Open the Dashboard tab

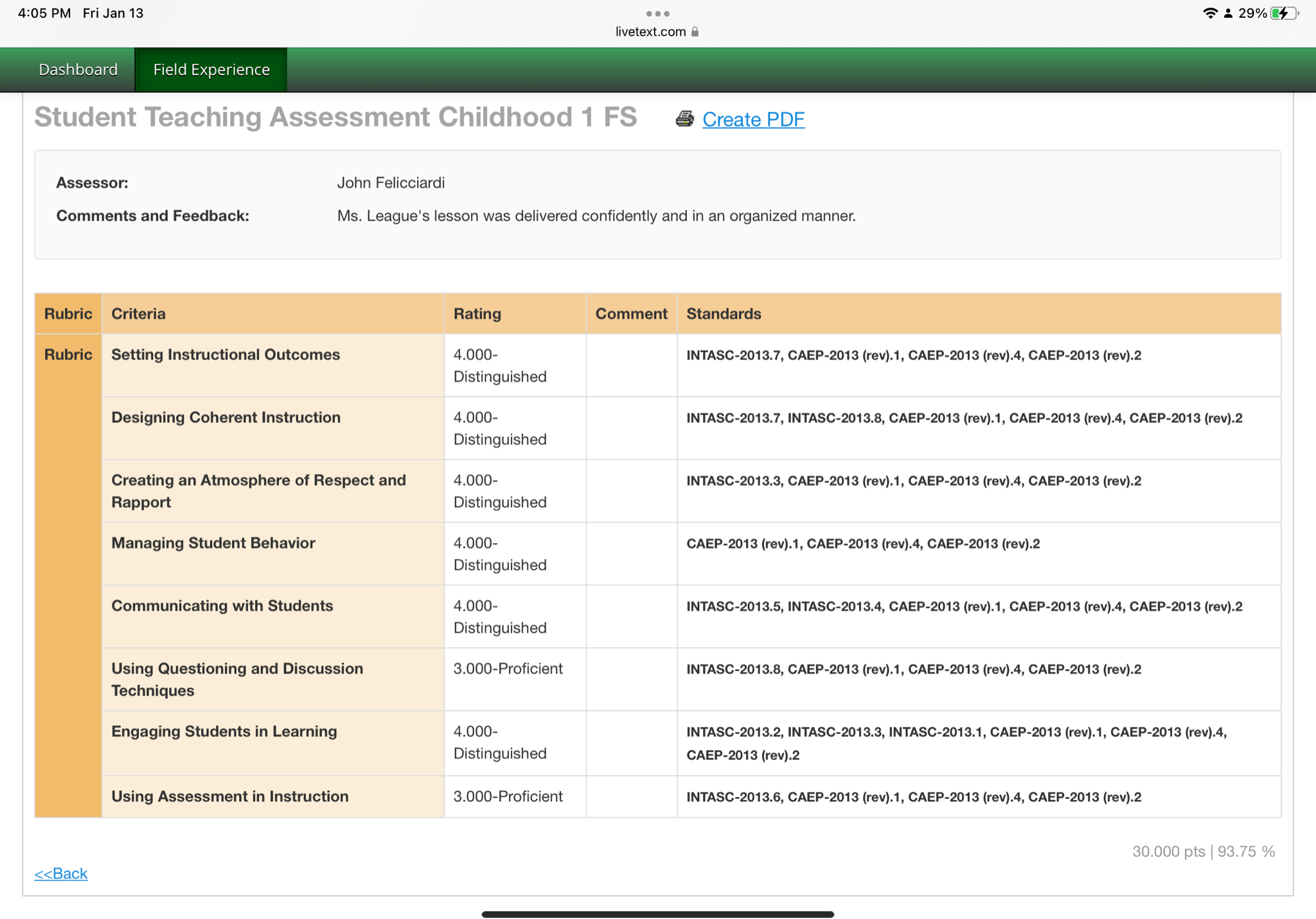(x=78, y=69)
